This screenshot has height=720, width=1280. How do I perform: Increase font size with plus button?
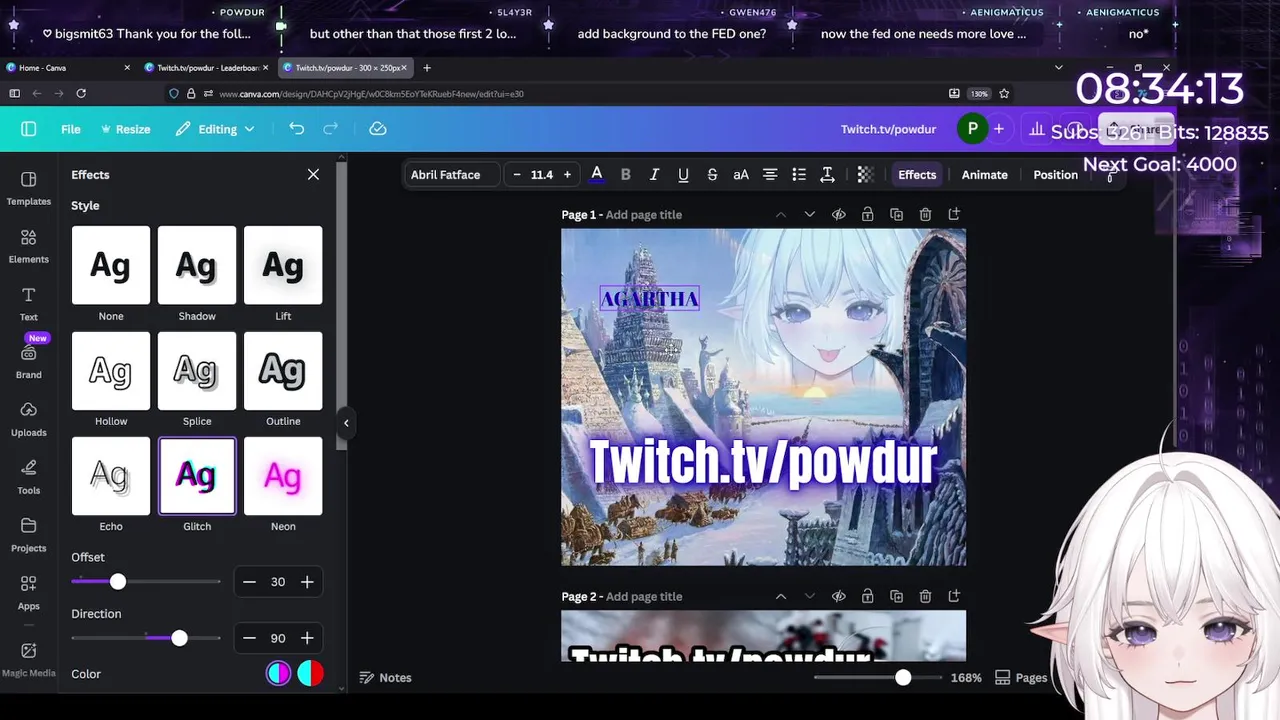tap(567, 174)
